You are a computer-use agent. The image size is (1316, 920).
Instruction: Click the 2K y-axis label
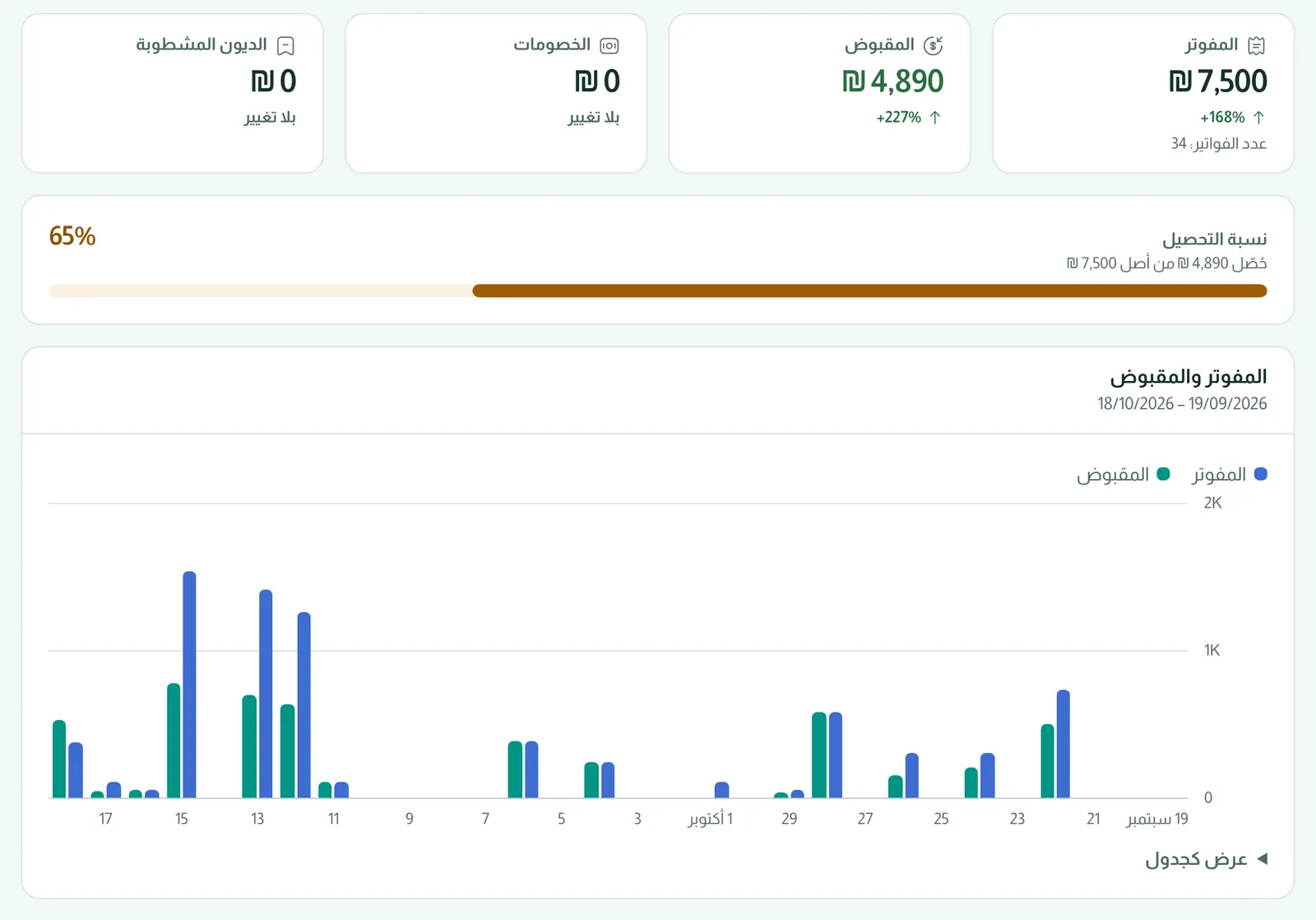coord(1212,503)
